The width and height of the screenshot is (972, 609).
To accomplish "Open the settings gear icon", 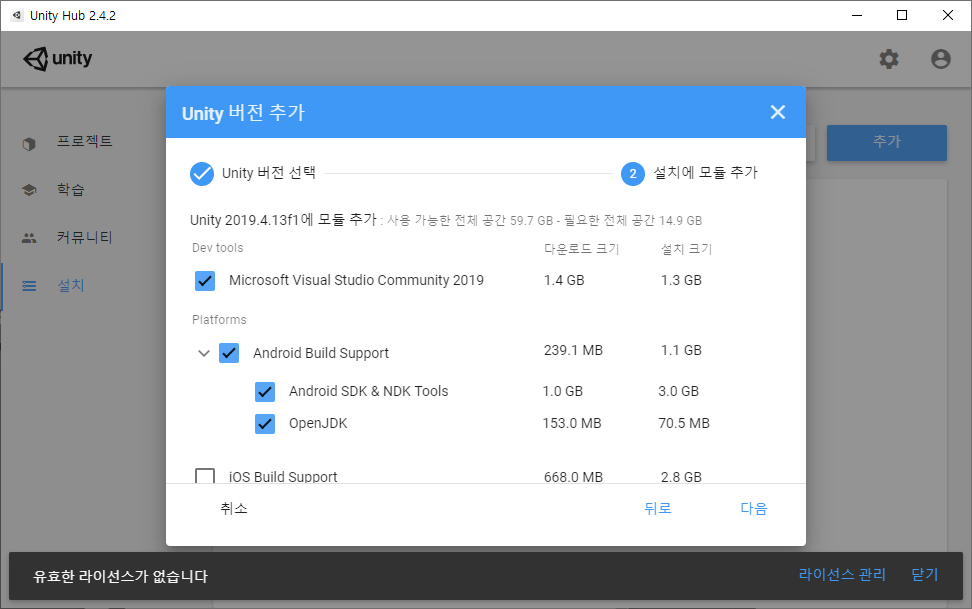I will point(888,59).
